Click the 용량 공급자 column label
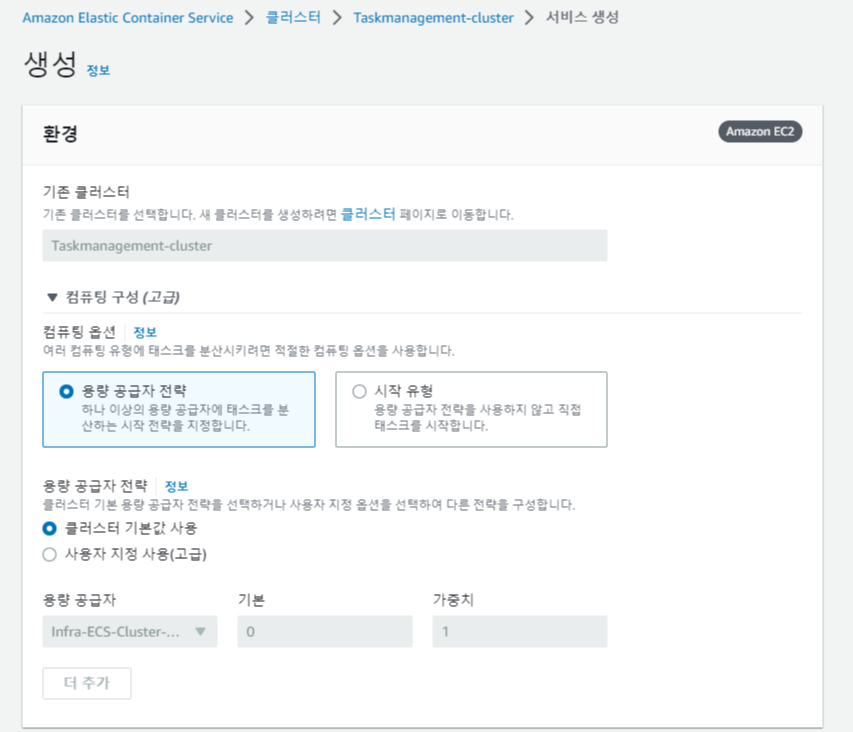Viewport: 853px width, 732px height. 79,600
